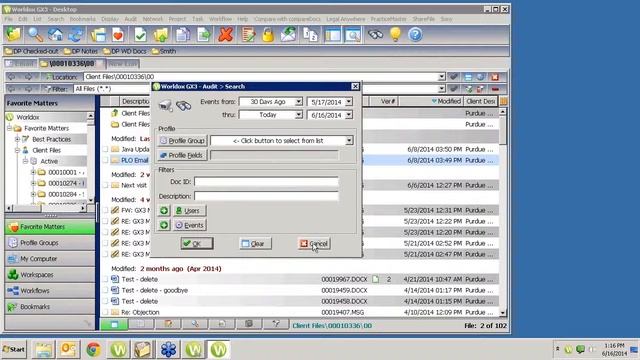The image size is (640, 360).
Task: Click the green checkmark document toolbar icon
Action: click(140, 35)
